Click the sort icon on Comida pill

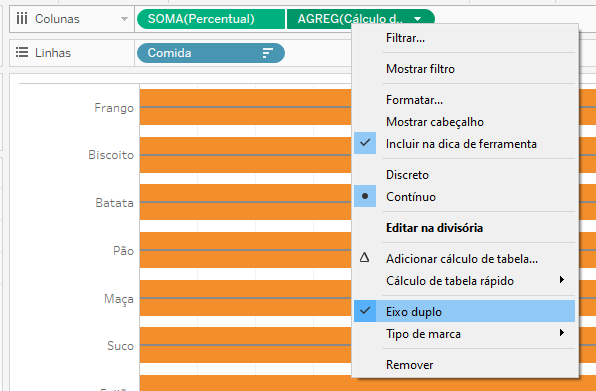pyautogui.click(x=268, y=53)
